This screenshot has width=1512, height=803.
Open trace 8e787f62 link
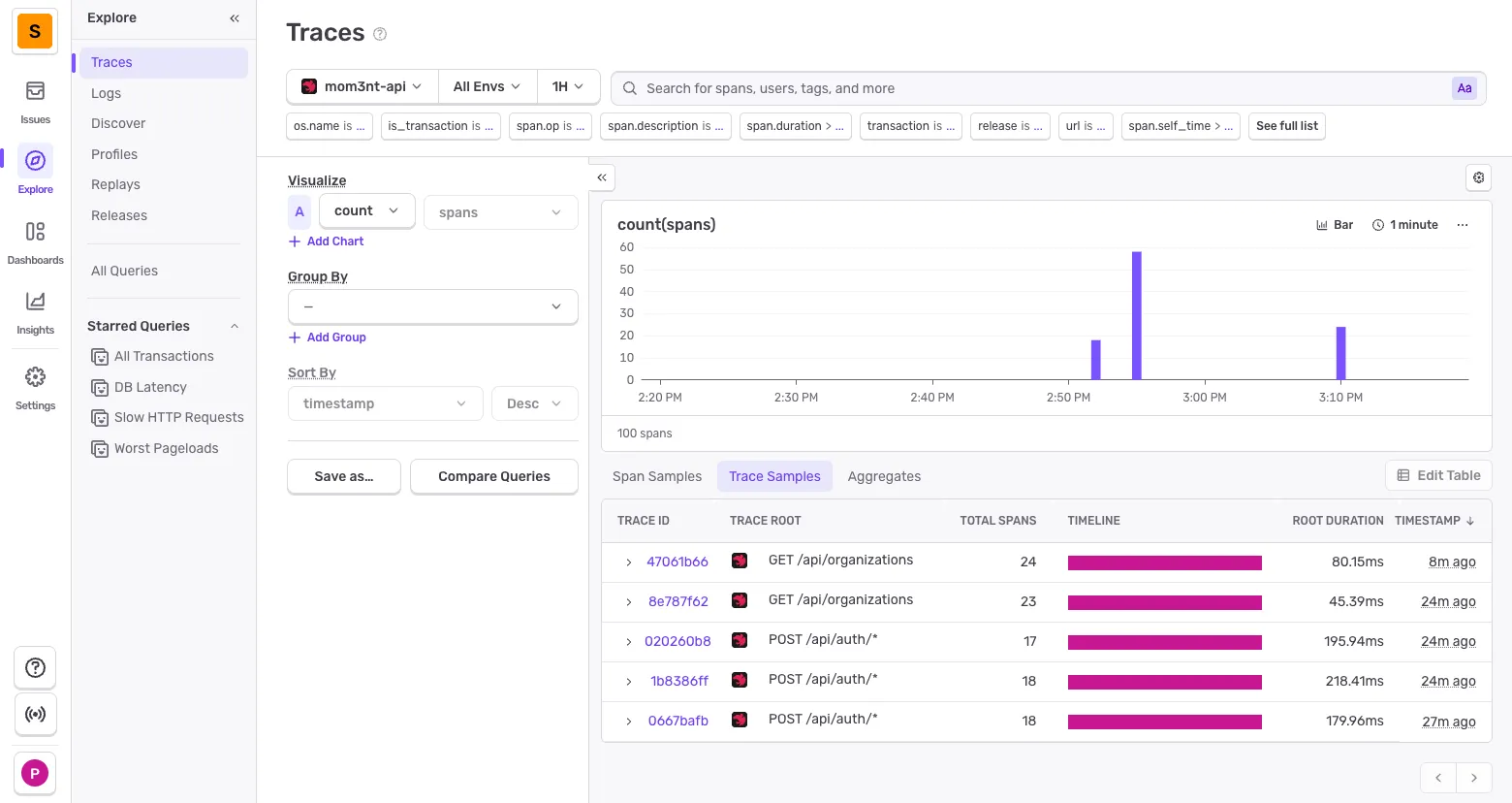pos(678,601)
